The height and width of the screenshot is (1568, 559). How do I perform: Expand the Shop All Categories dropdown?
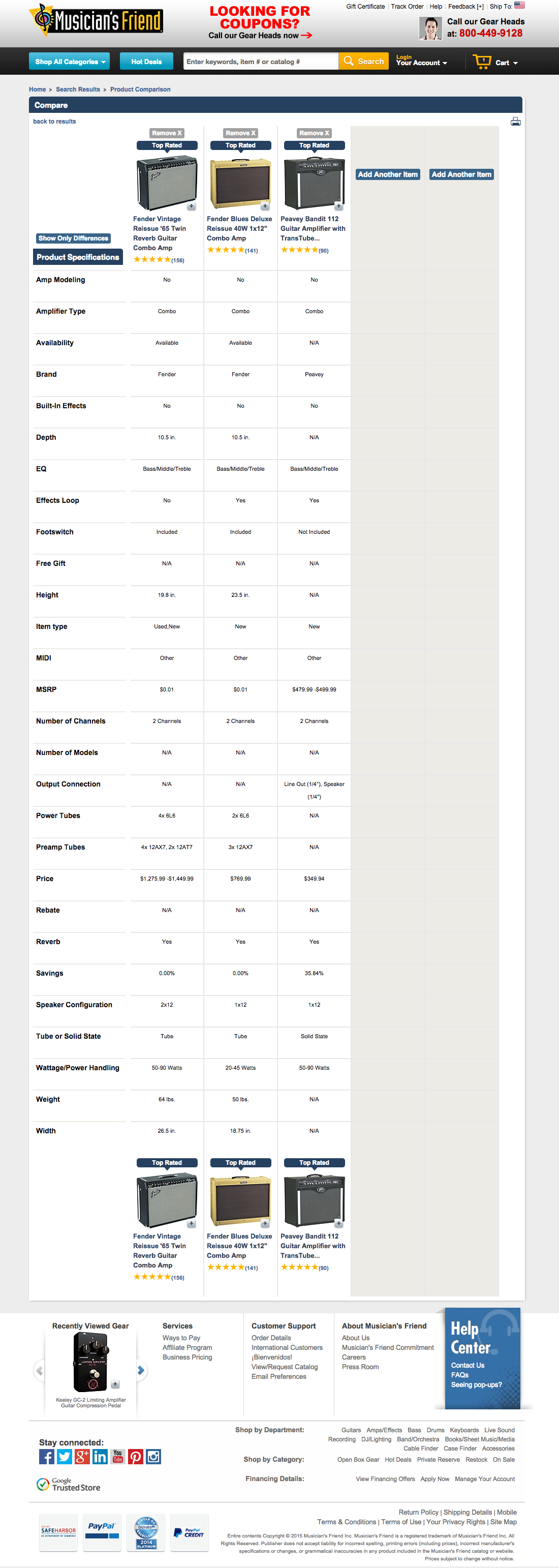coord(69,62)
